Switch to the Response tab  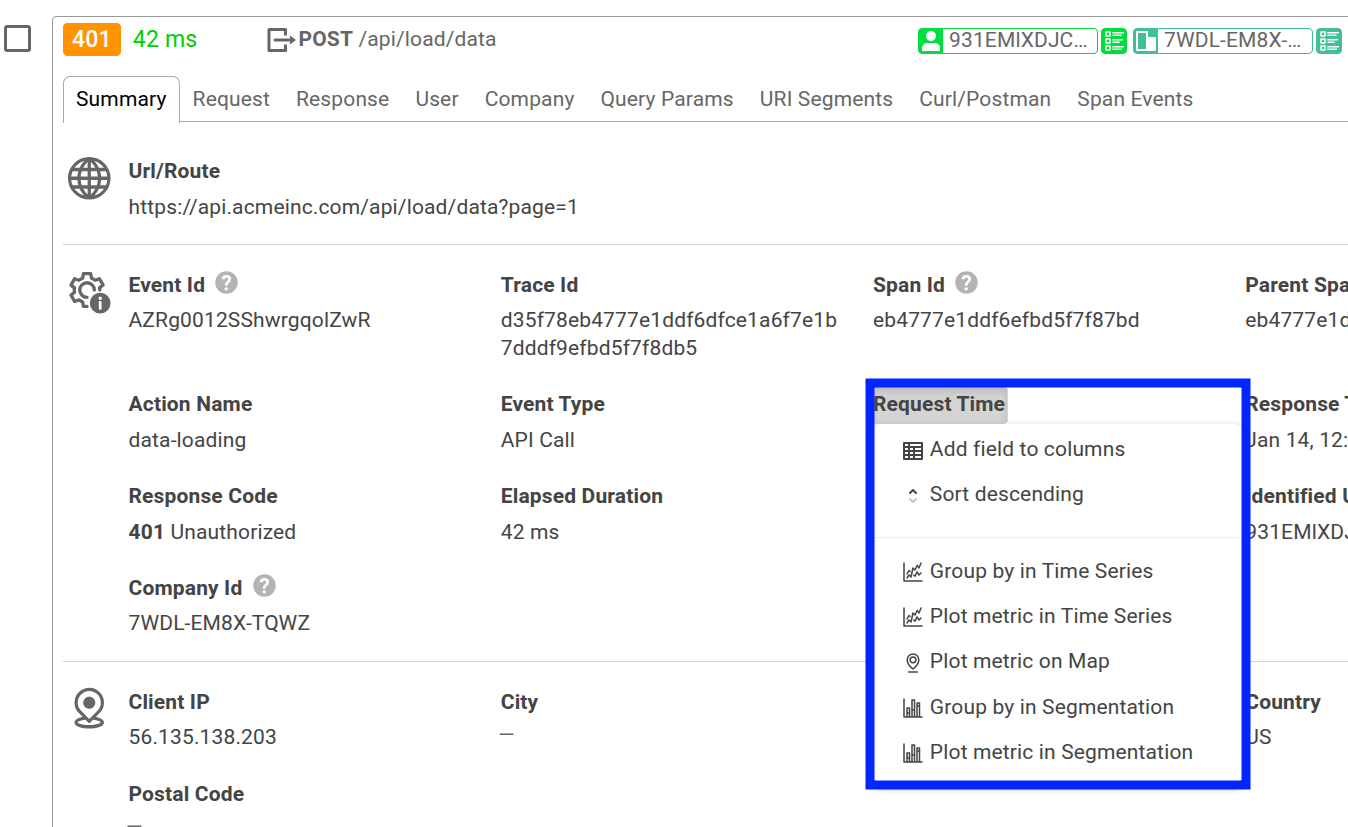pos(342,98)
